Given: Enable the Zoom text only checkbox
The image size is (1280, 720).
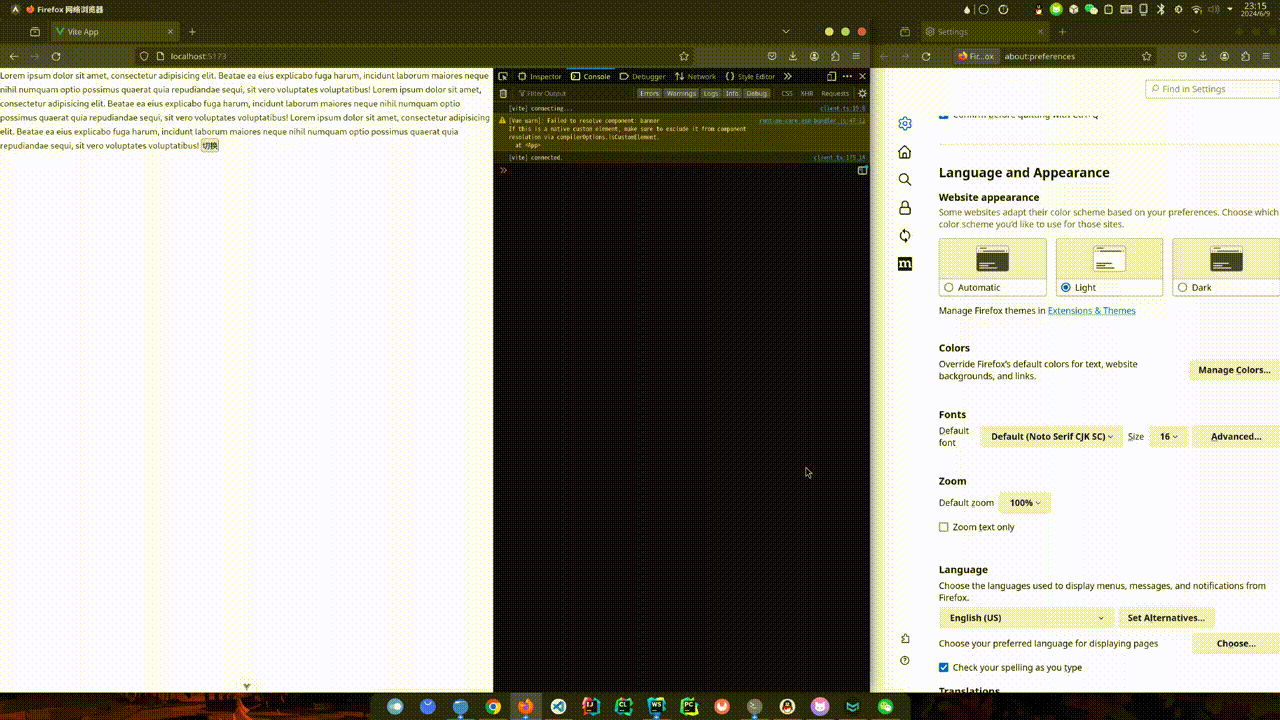Looking at the screenshot, I should (944, 527).
